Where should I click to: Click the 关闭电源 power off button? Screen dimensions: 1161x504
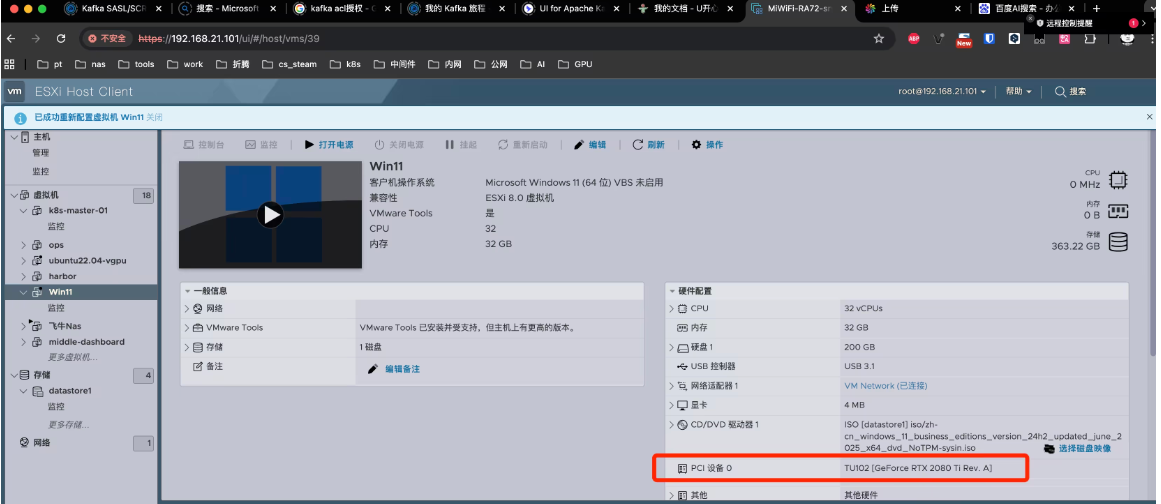coord(399,144)
